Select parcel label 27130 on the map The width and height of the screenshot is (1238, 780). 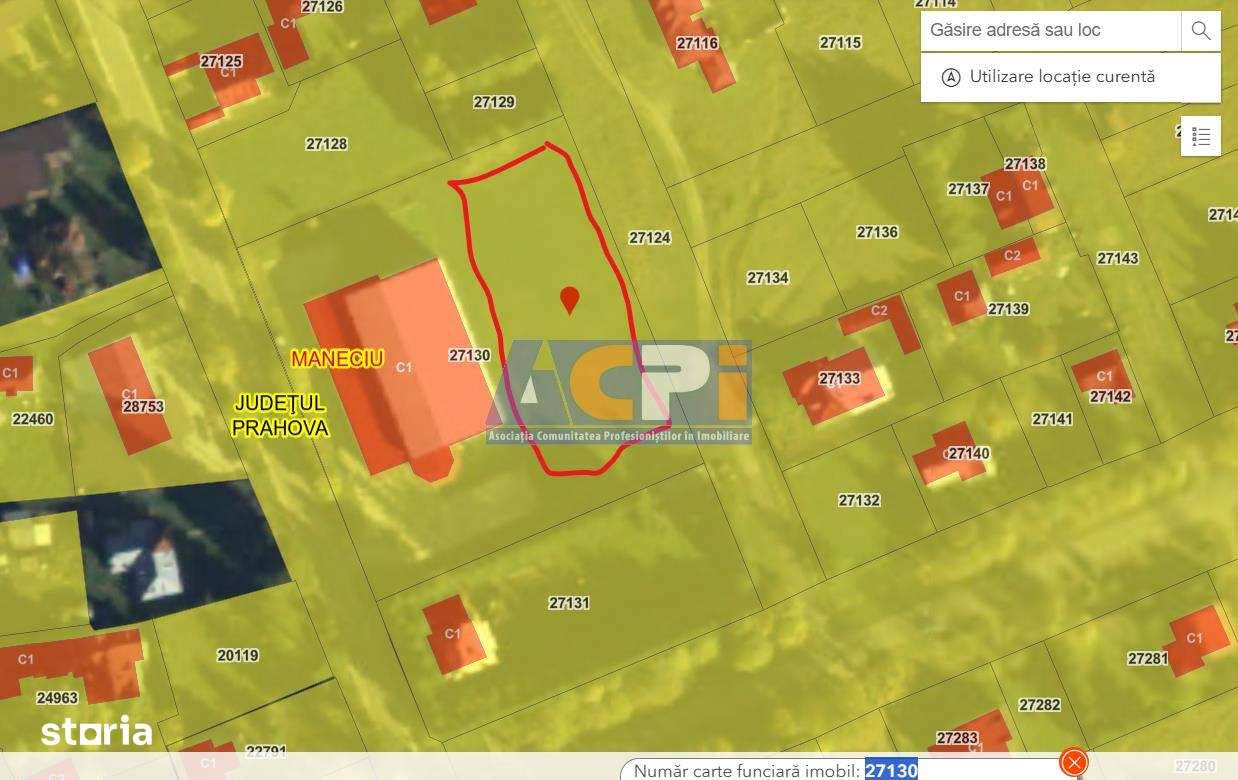[x=470, y=355]
